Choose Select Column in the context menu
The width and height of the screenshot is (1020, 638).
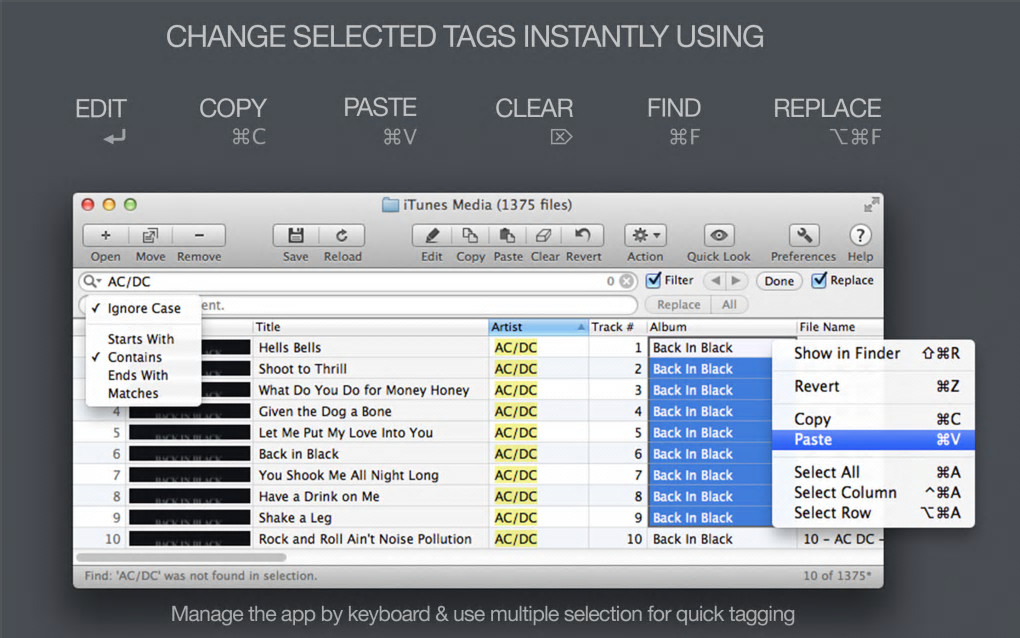pyautogui.click(x=874, y=492)
